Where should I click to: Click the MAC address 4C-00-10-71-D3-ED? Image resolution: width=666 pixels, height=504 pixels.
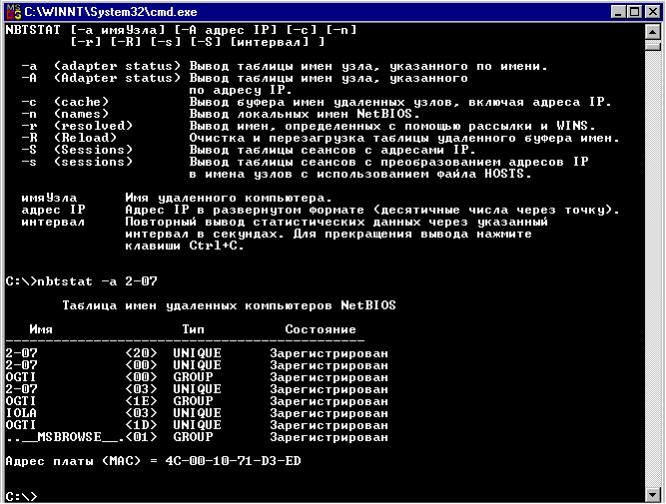(233, 461)
